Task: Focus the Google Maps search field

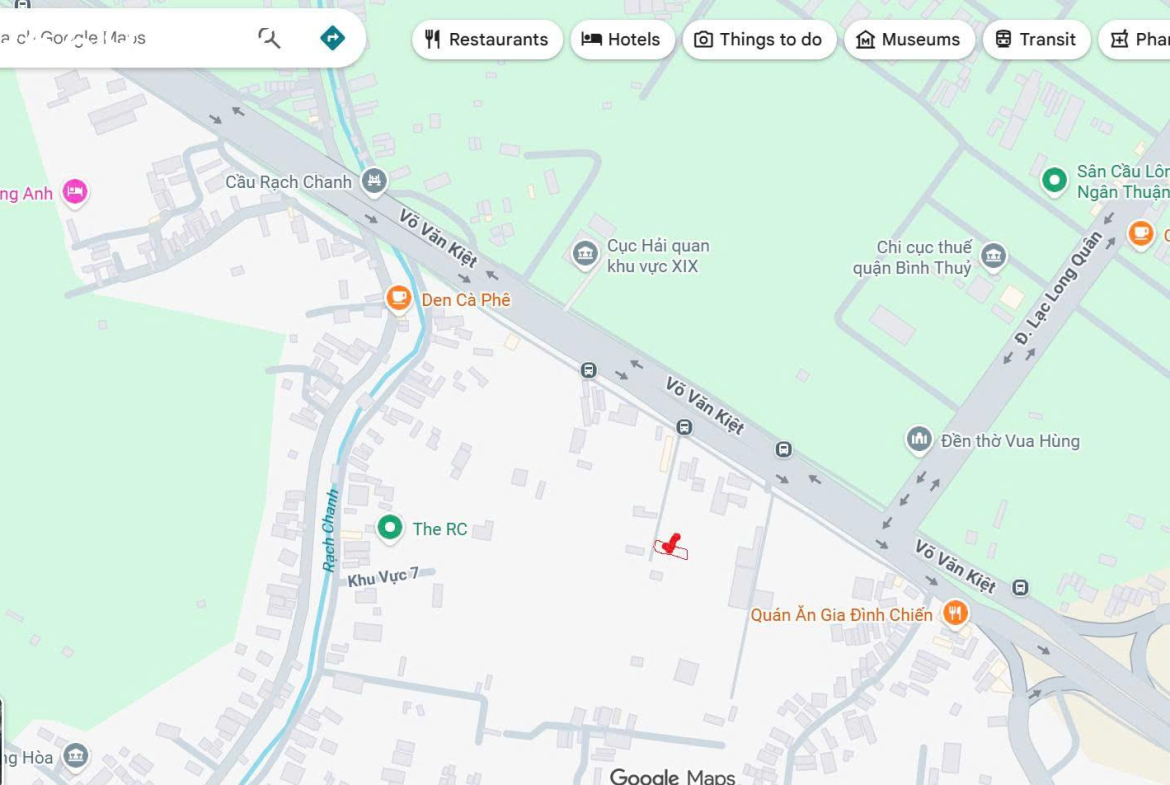Action: [x=120, y=39]
